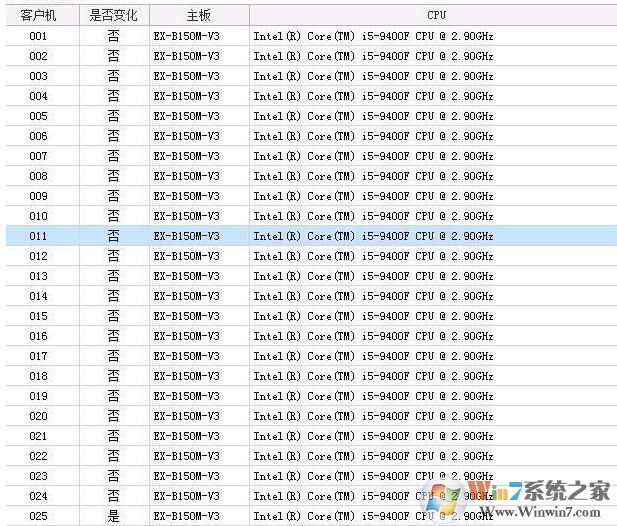This screenshot has width=617, height=526.
Task: Click the 主板 column header
Action: 199,15
